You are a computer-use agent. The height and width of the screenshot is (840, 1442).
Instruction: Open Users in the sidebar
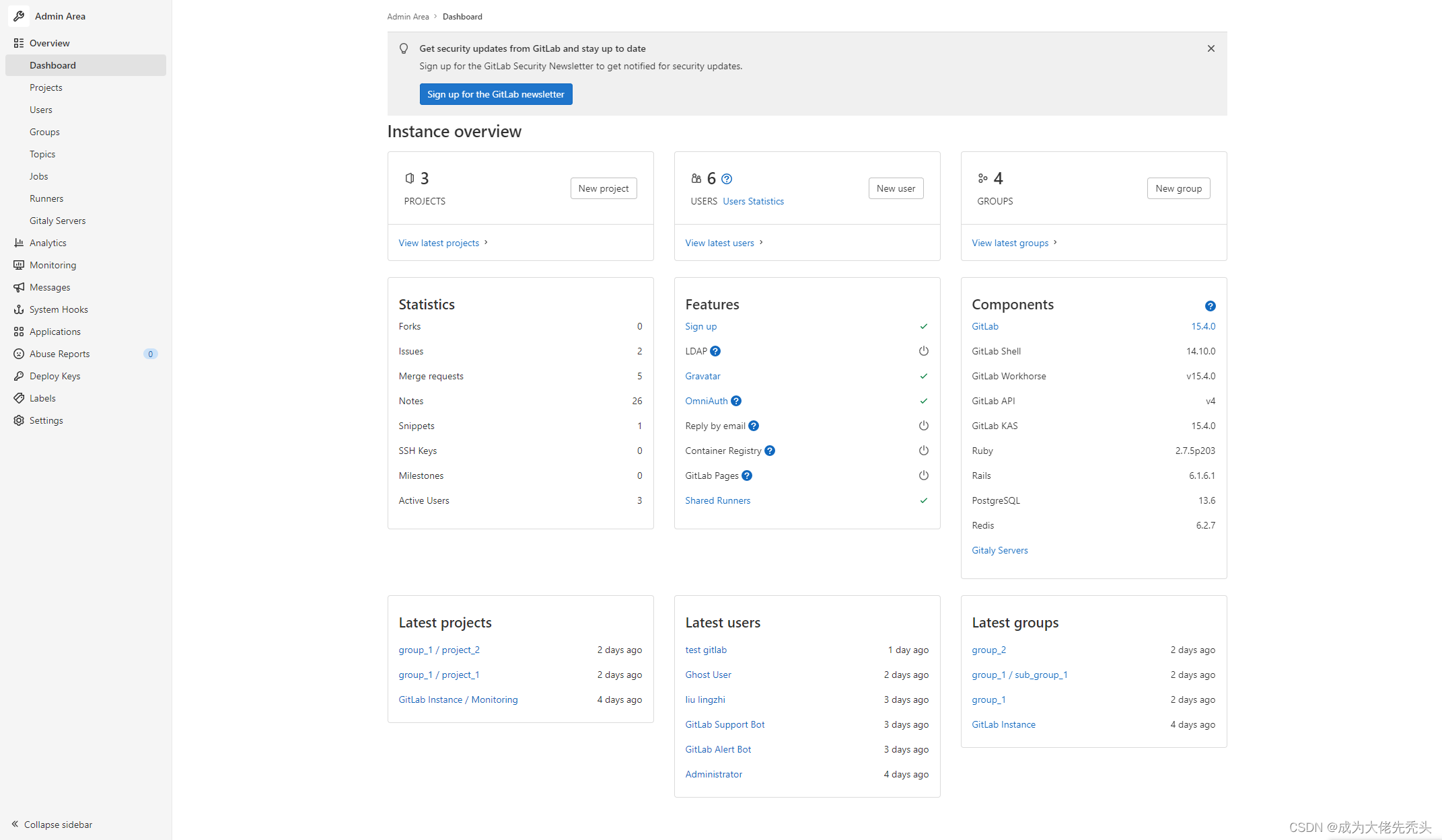point(85,110)
